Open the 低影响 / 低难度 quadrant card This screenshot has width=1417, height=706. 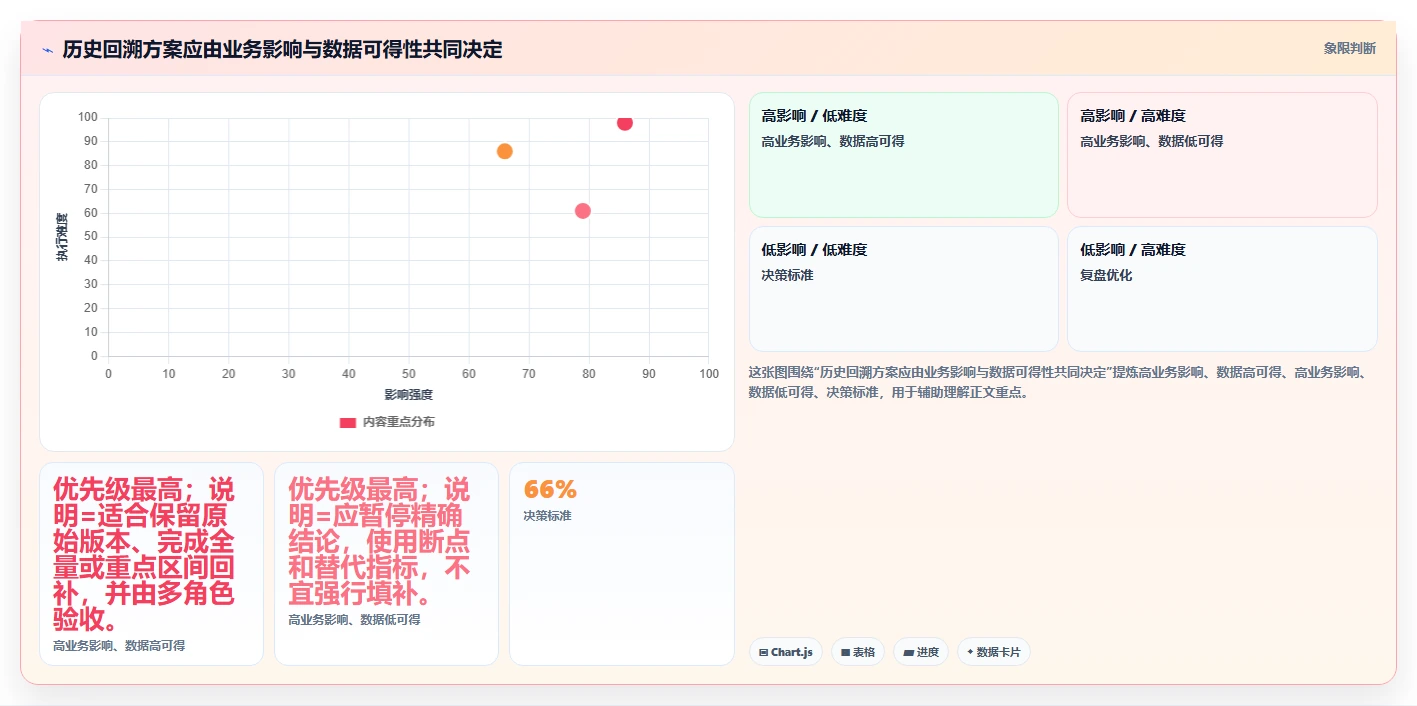click(904, 289)
